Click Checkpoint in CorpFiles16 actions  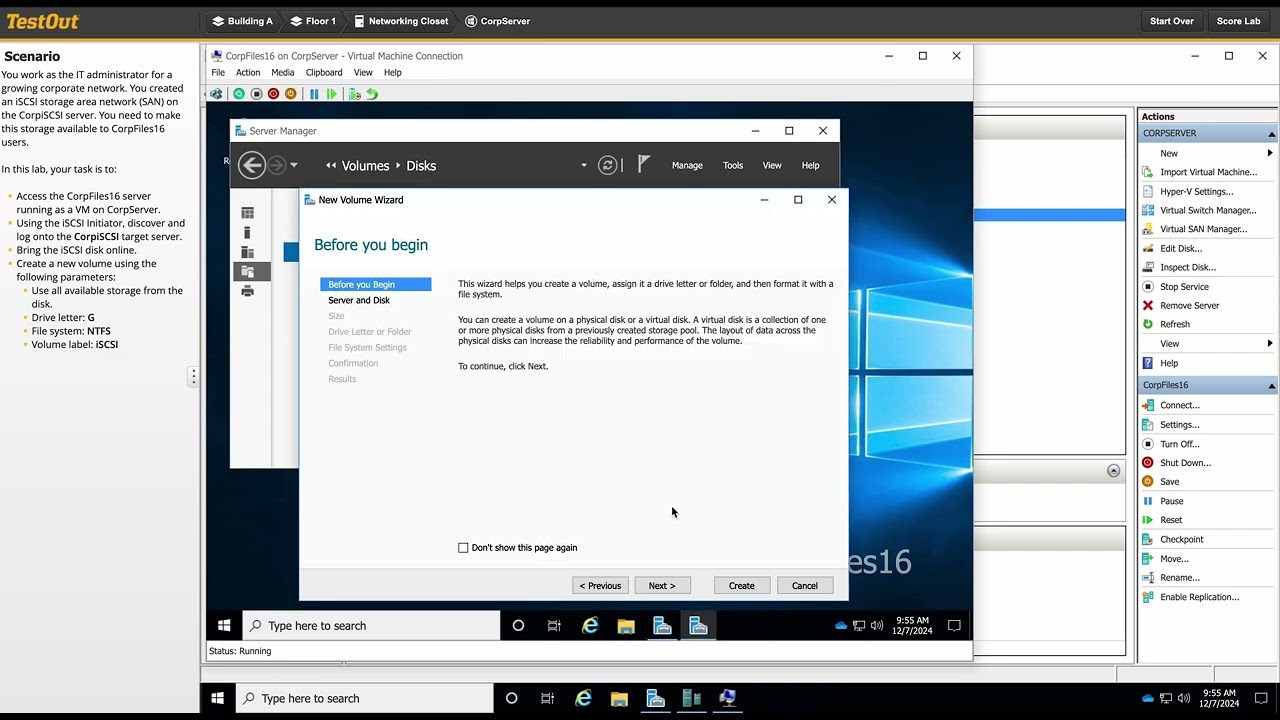pyautogui.click(x=1181, y=539)
